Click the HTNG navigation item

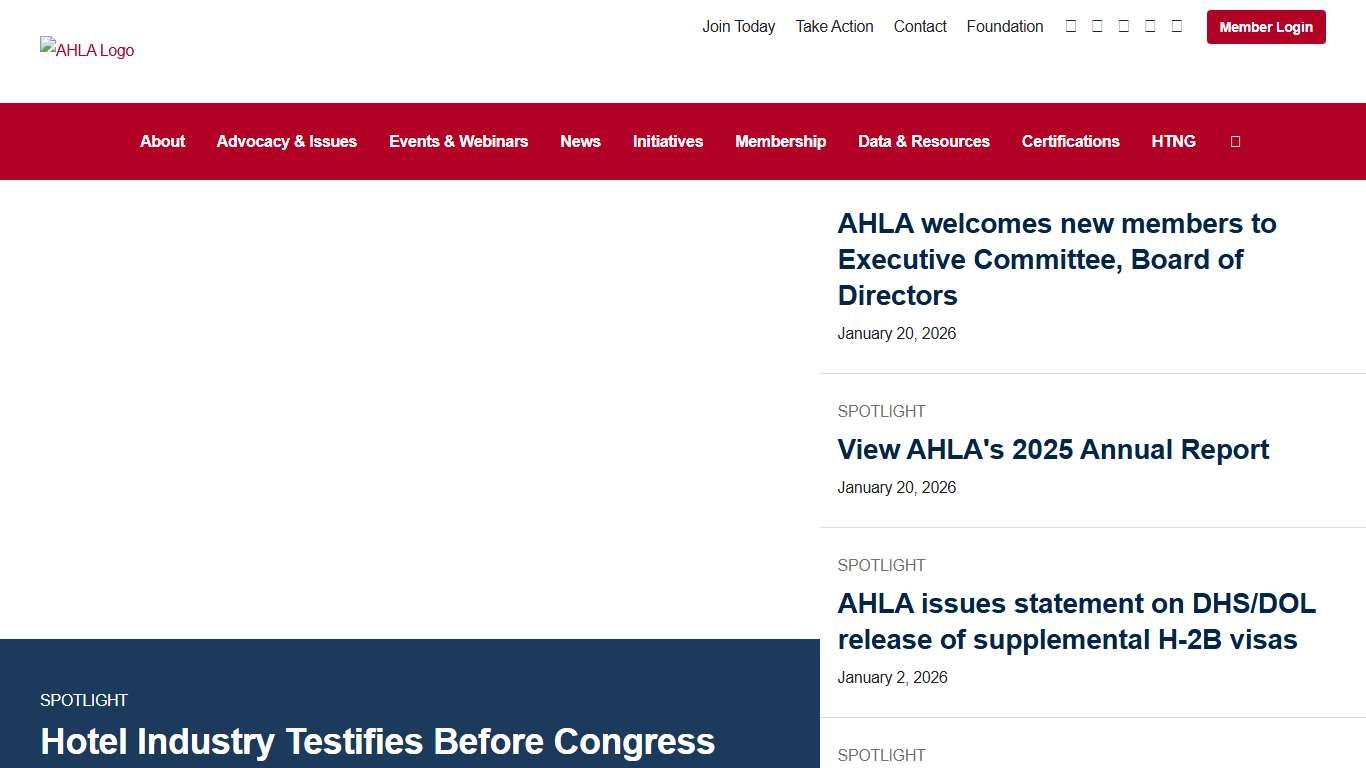[x=1173, y=141]
